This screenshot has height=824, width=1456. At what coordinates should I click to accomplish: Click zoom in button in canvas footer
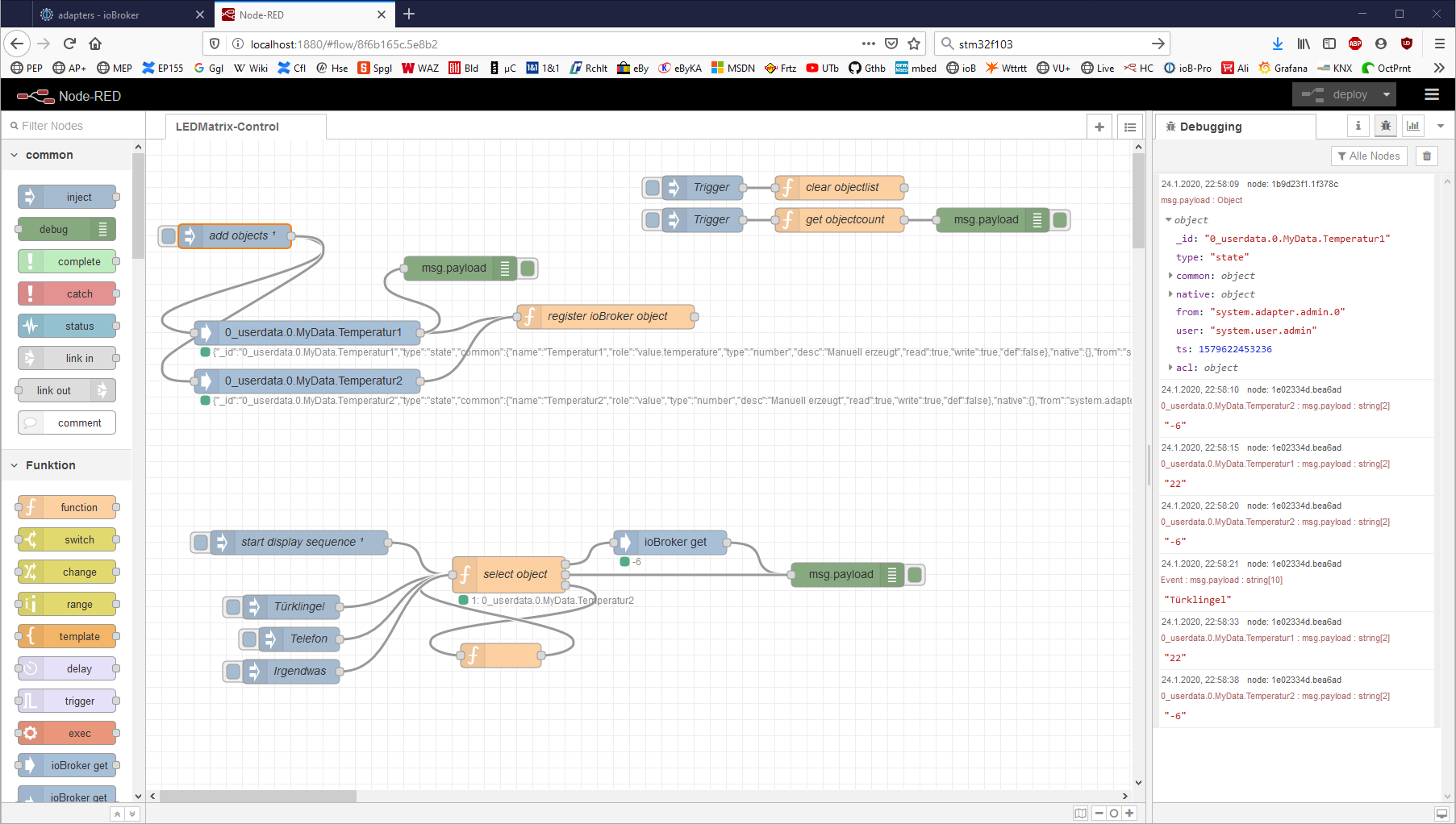pos(1129,813)
